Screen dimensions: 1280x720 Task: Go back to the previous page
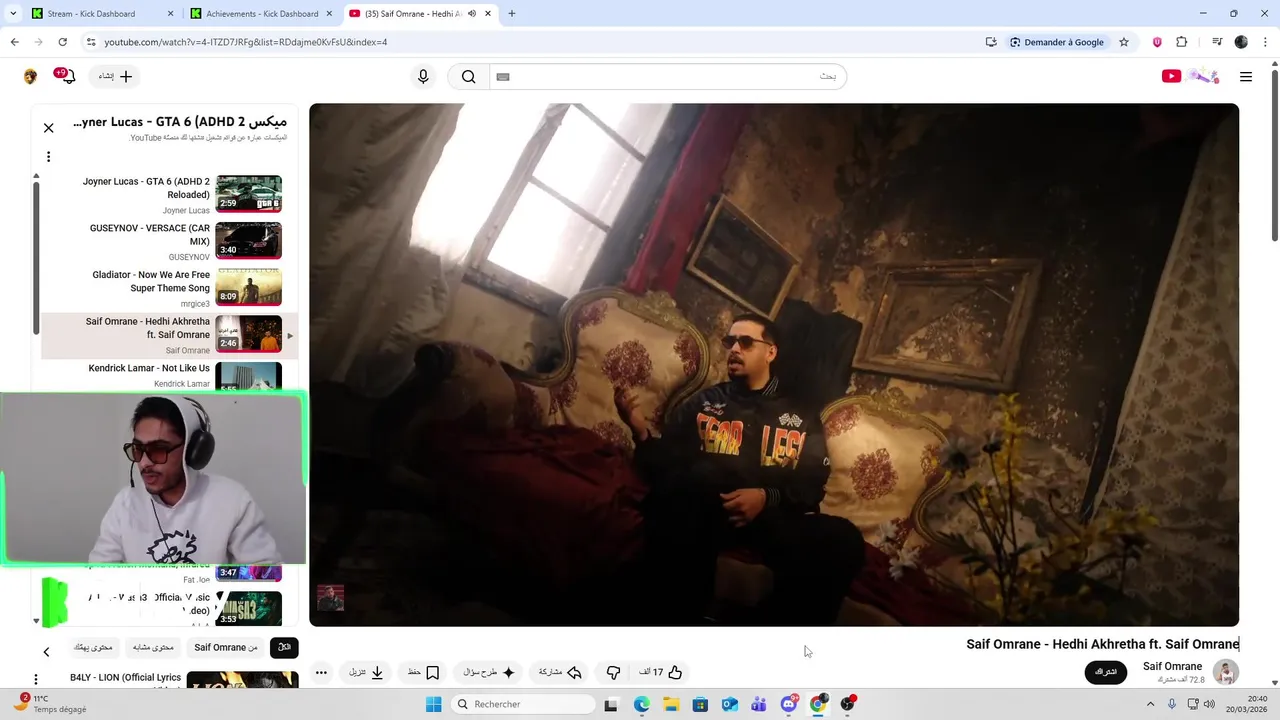(x=14, y=42)
